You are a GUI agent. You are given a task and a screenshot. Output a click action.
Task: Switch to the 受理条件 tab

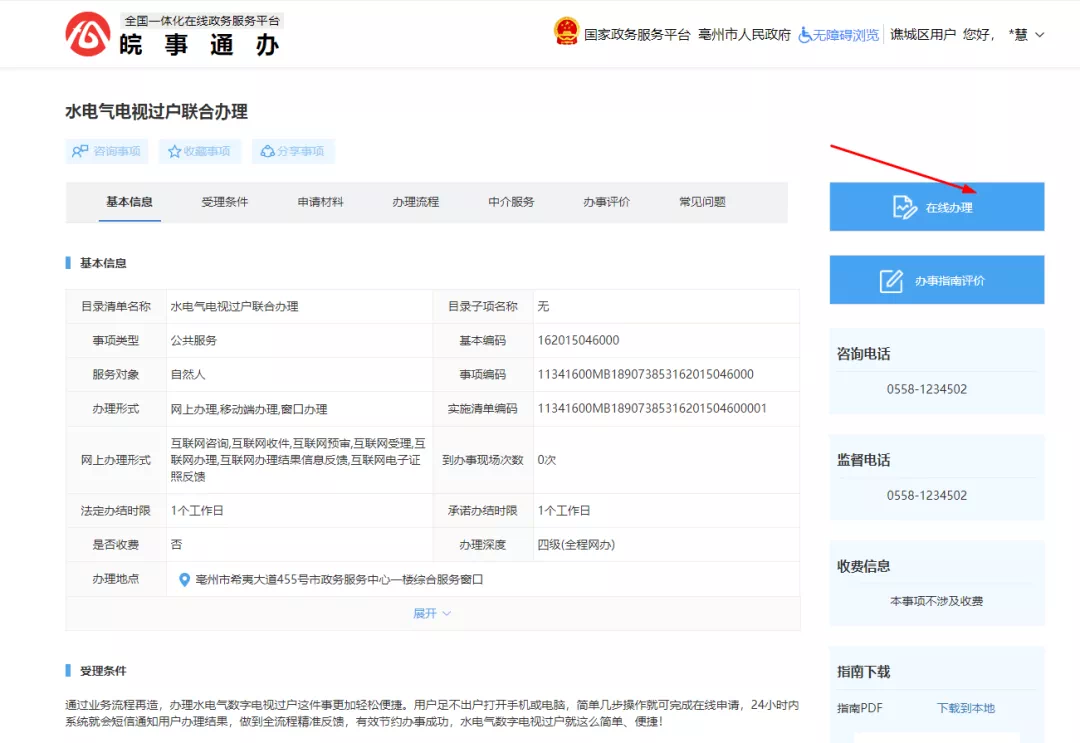pyautogui.click(x=225, y=202)
